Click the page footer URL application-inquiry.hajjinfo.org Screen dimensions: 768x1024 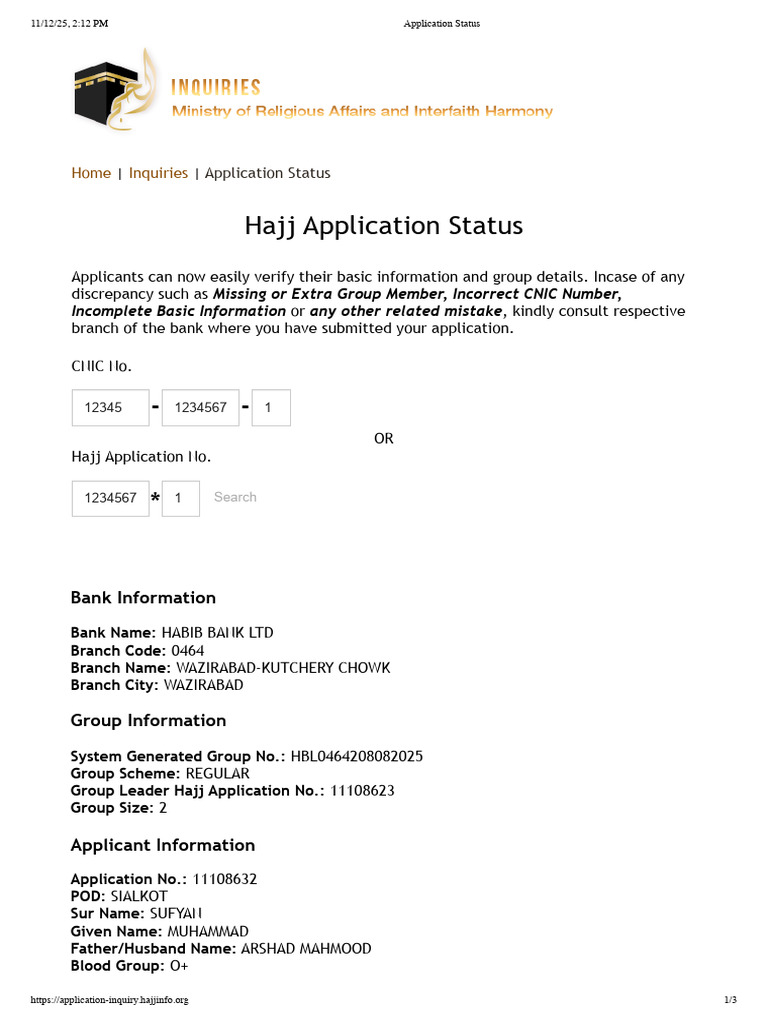point(109,1000)
